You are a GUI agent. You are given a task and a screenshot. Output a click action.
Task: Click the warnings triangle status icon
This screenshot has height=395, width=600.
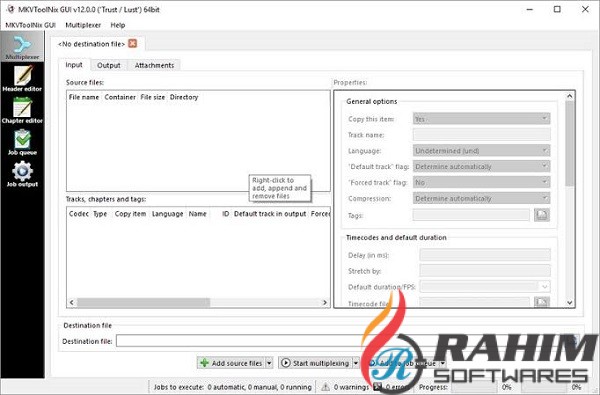point(325,387)
